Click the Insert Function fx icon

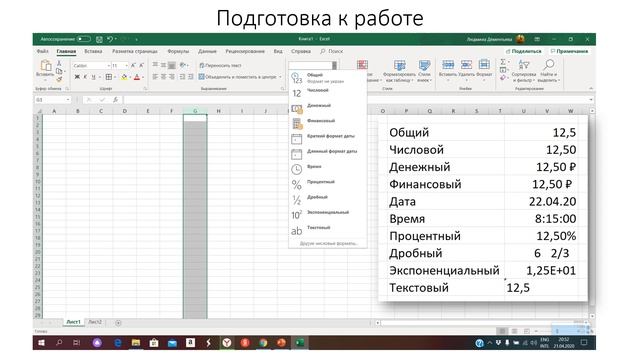point(116,100)
